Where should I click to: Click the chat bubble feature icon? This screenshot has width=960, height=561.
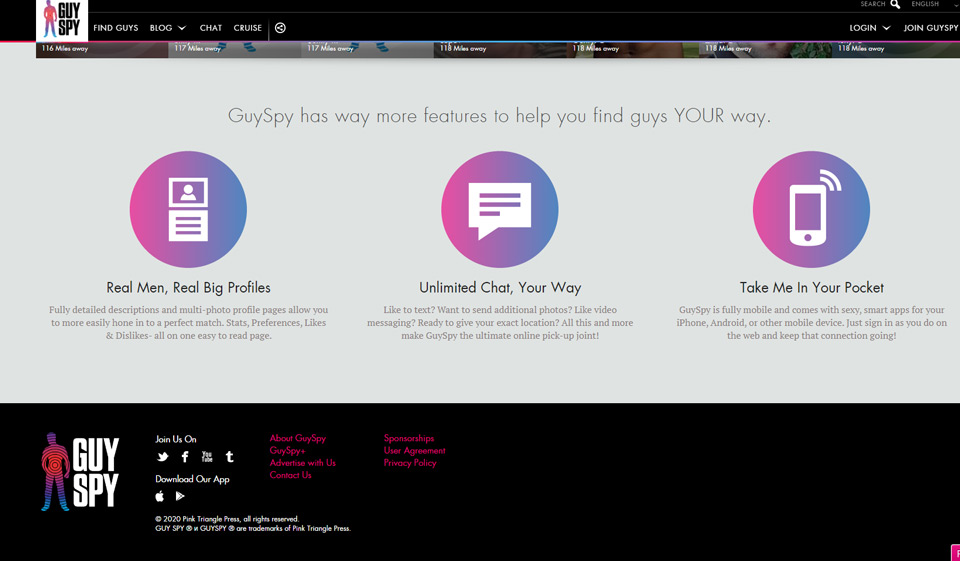point(500,210)
